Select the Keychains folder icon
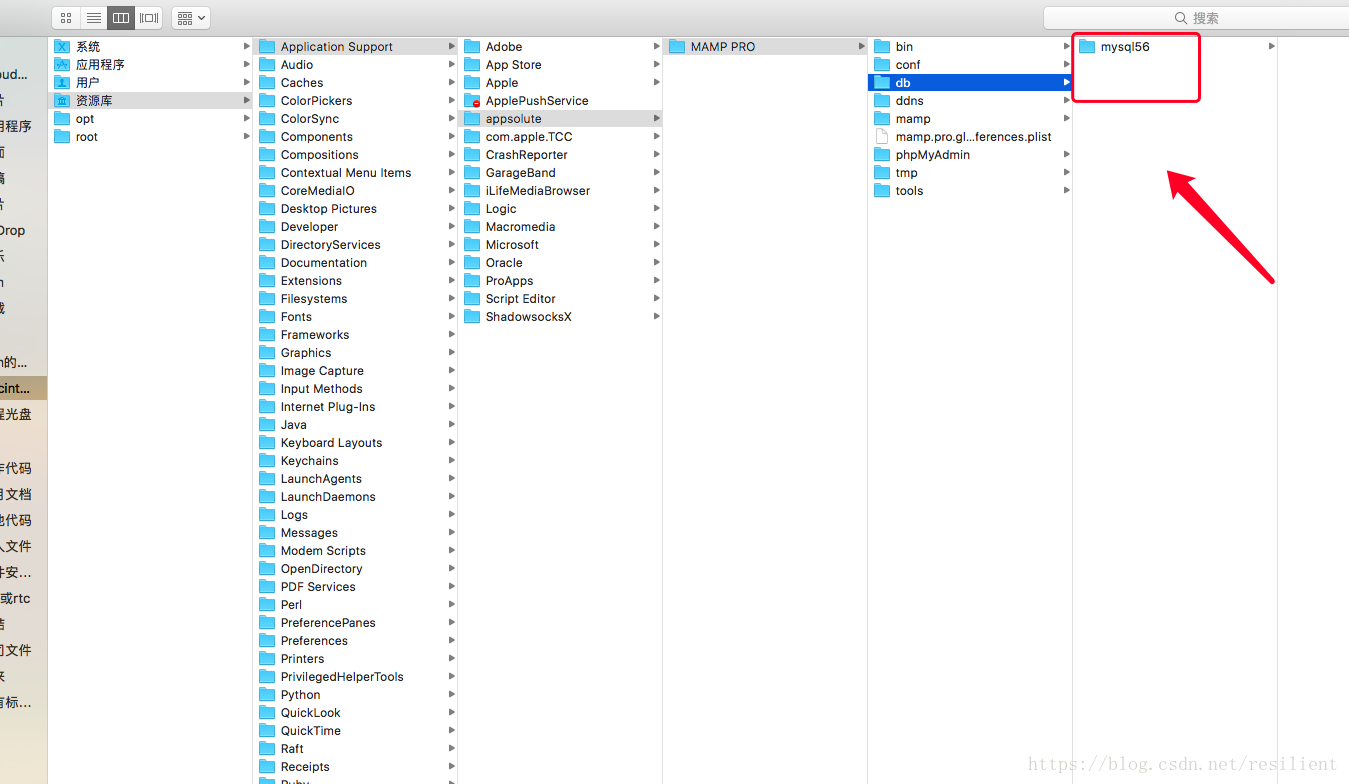The width and height of the screenshot is (1349, 784). pyautogui.click(x=267, y=461)
